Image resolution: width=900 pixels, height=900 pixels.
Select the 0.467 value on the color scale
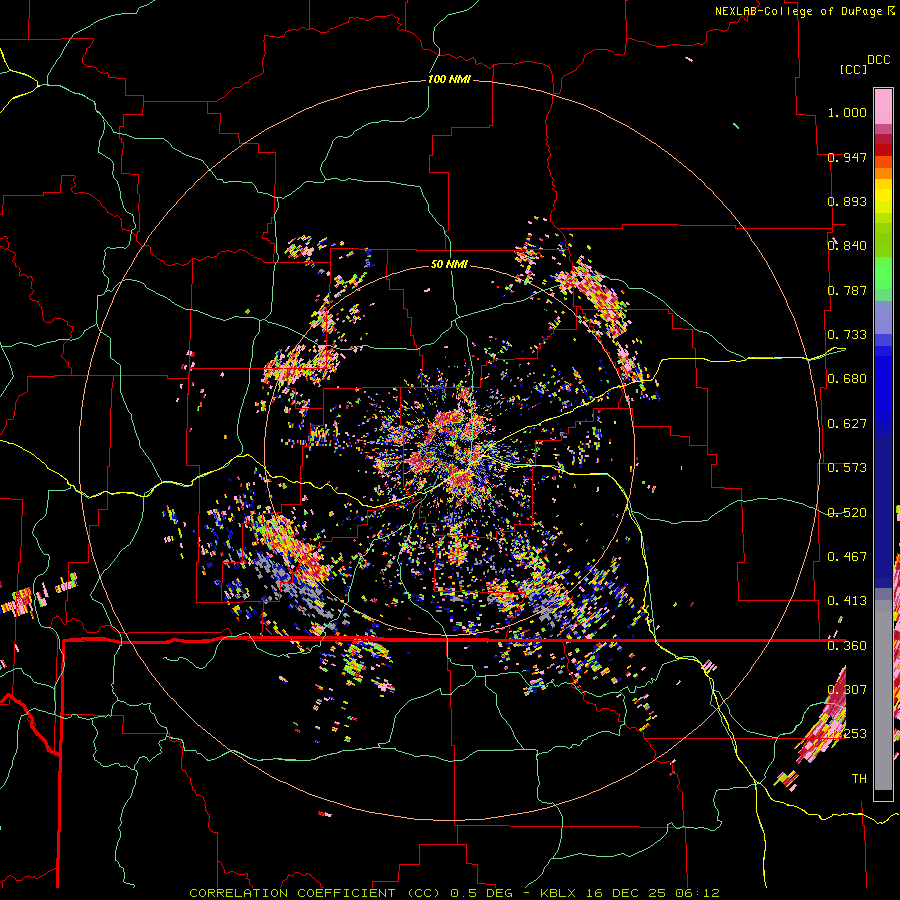pyautogui.click(x=847, y=557)
